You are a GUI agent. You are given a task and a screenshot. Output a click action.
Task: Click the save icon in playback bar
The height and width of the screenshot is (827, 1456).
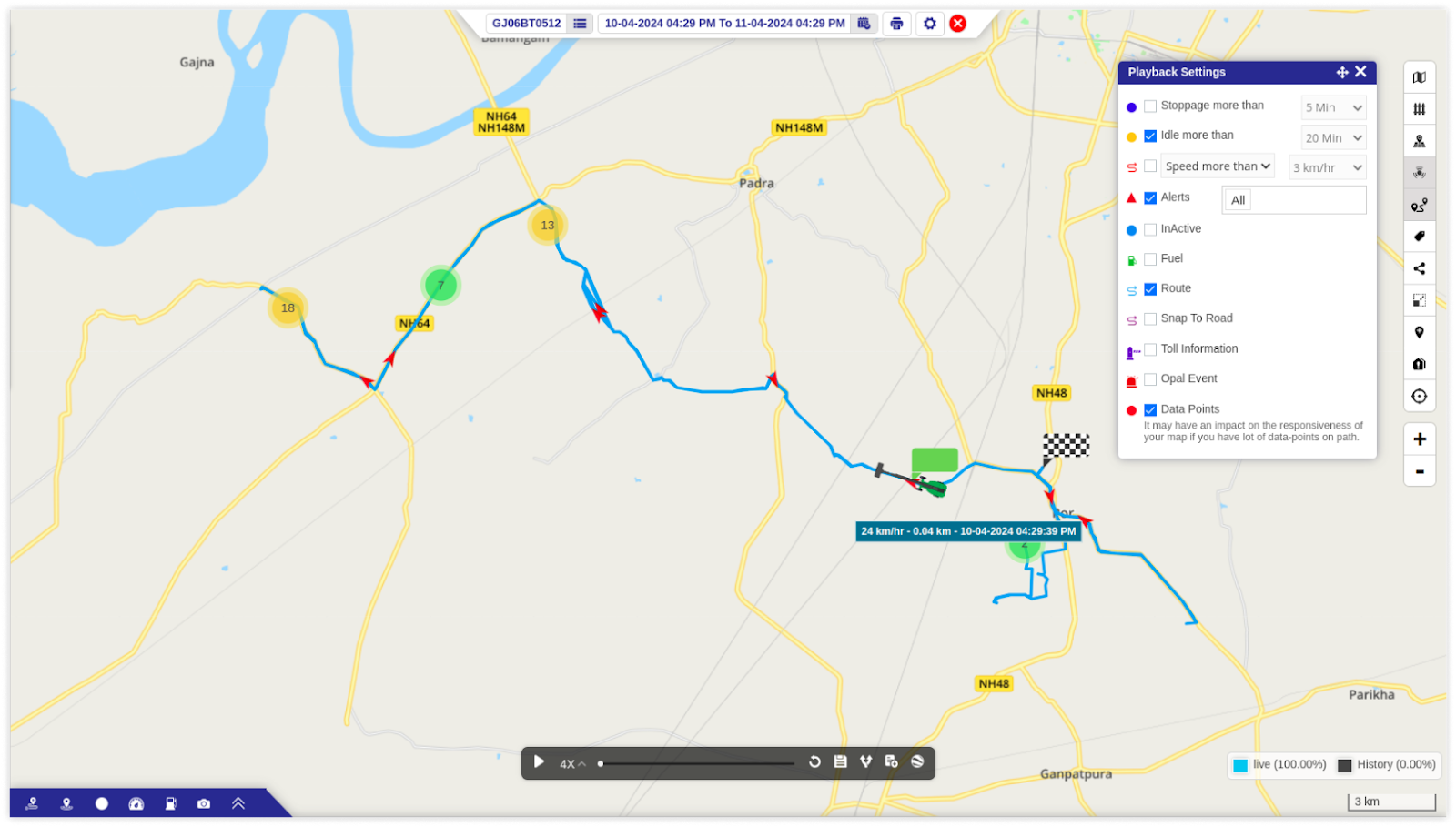coord(840,761)
